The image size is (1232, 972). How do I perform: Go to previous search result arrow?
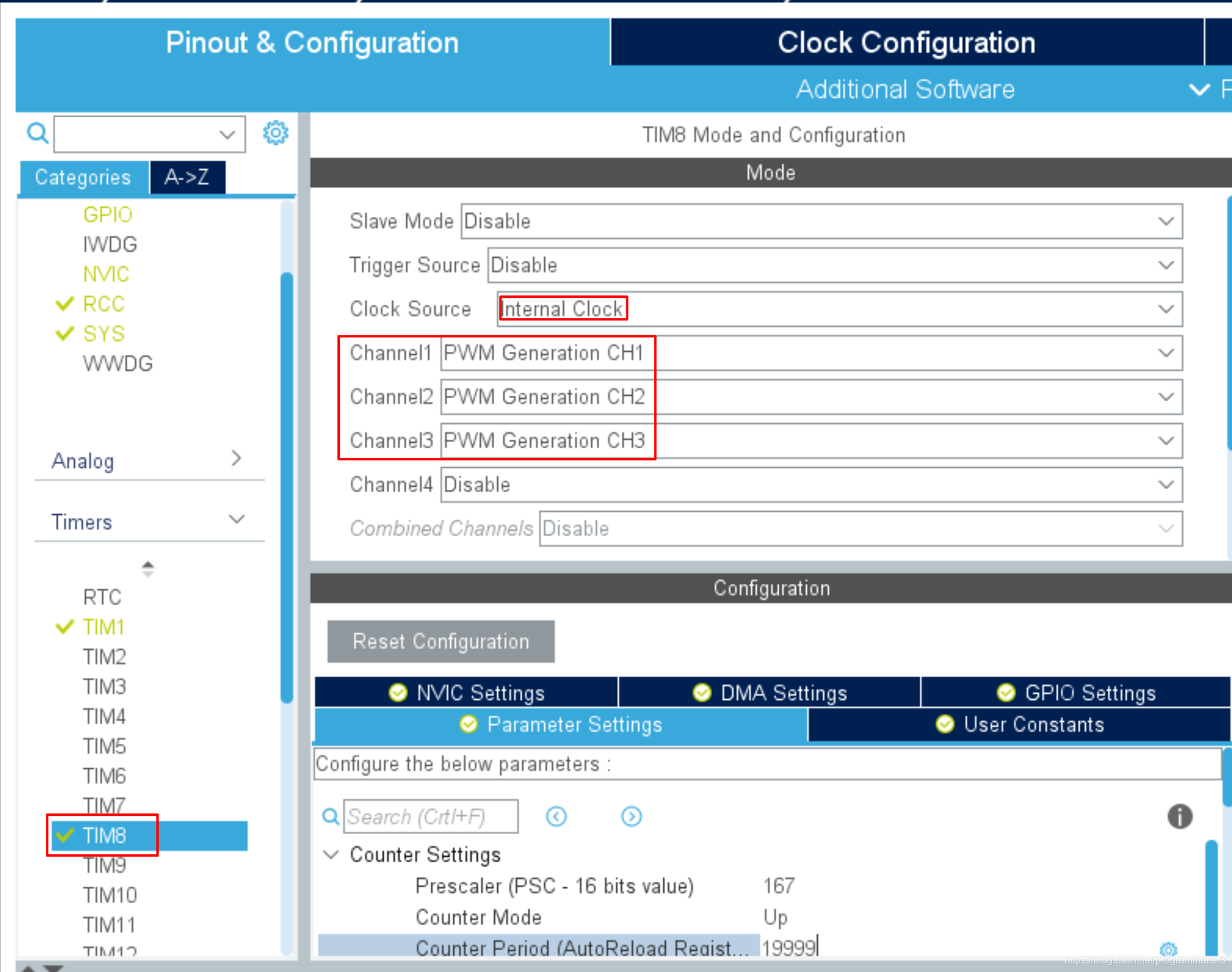coord(556,816)
